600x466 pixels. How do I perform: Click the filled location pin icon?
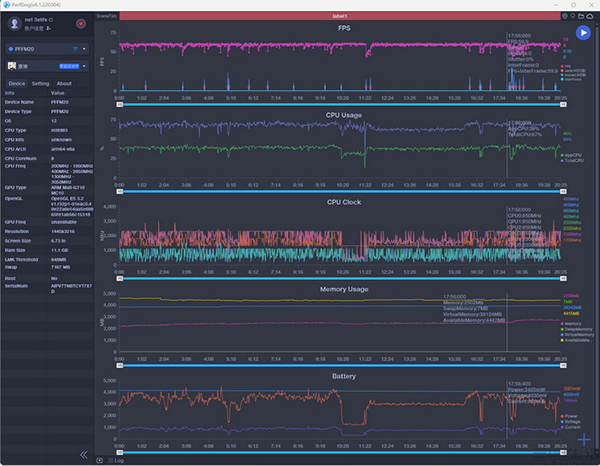[564, 16]
